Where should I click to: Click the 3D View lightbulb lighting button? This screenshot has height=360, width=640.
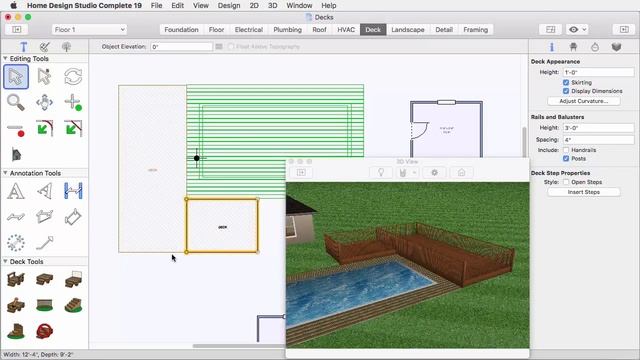point(380,173)
